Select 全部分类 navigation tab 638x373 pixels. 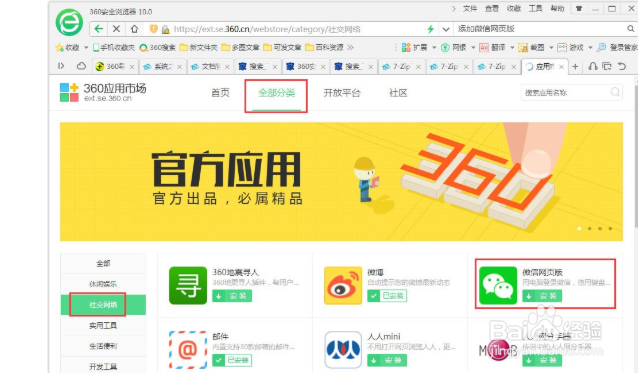pos(276,93)
